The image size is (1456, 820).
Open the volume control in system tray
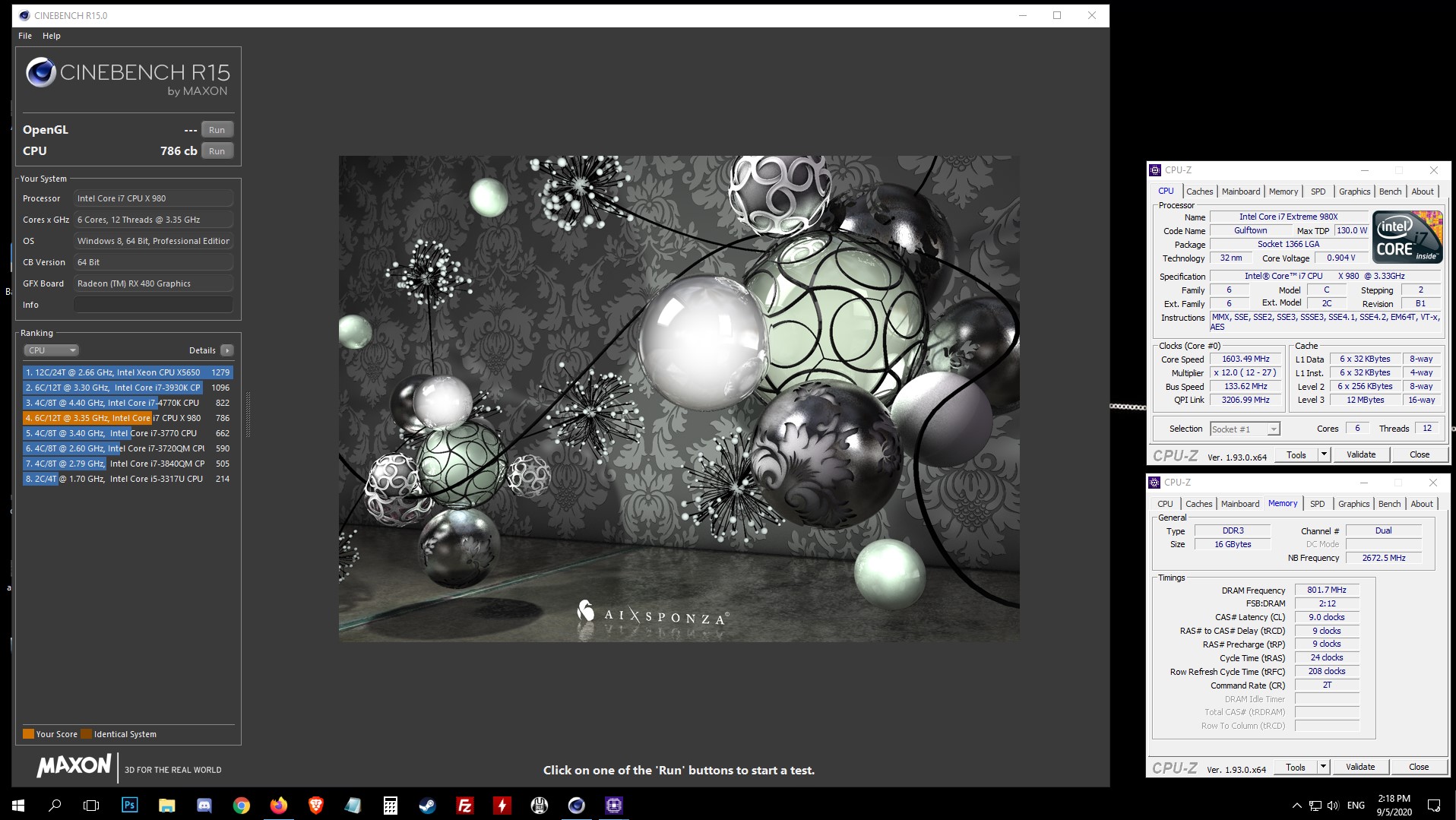(1333, 806)
